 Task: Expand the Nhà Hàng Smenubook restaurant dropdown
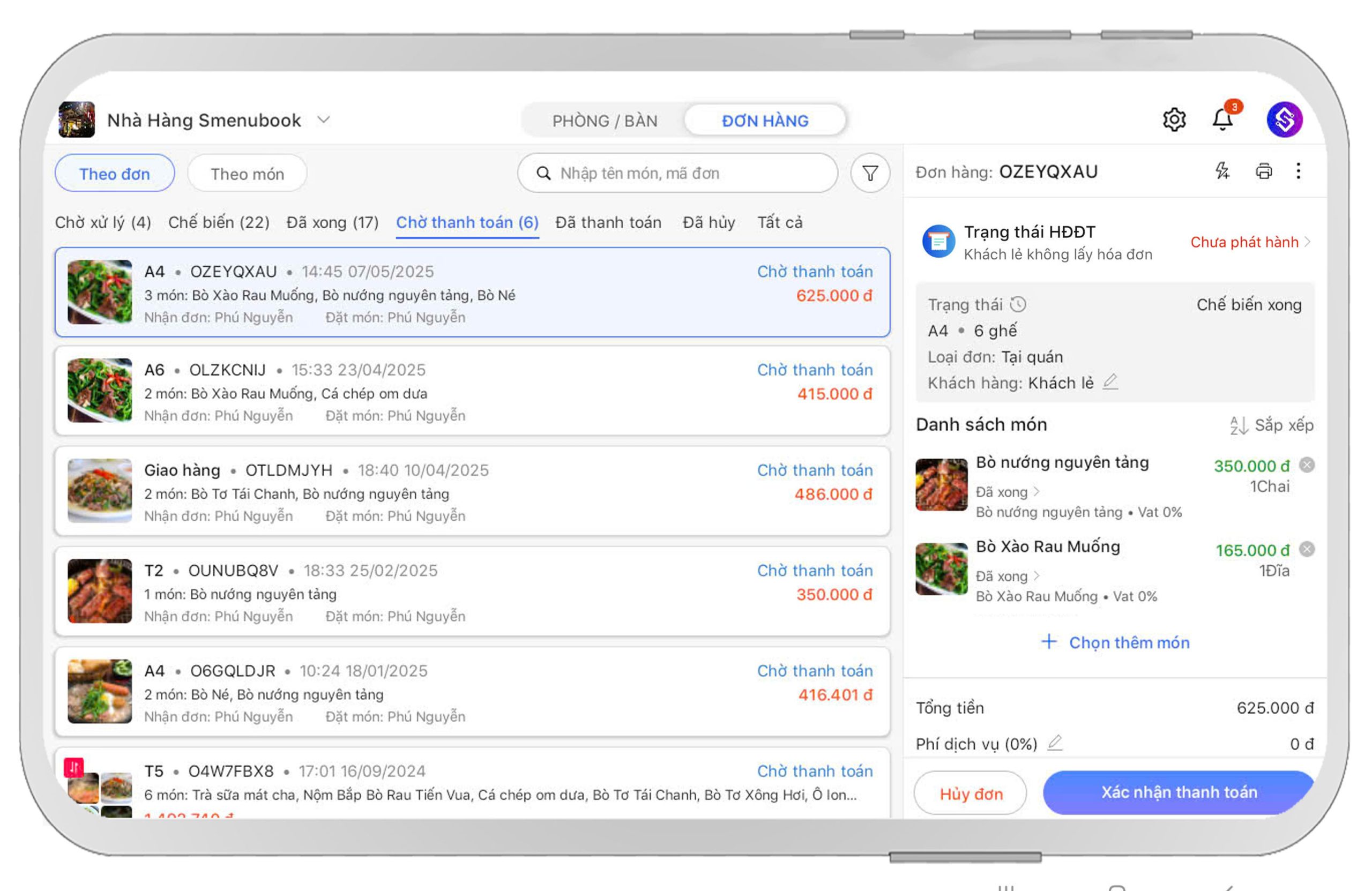(324, 120)
